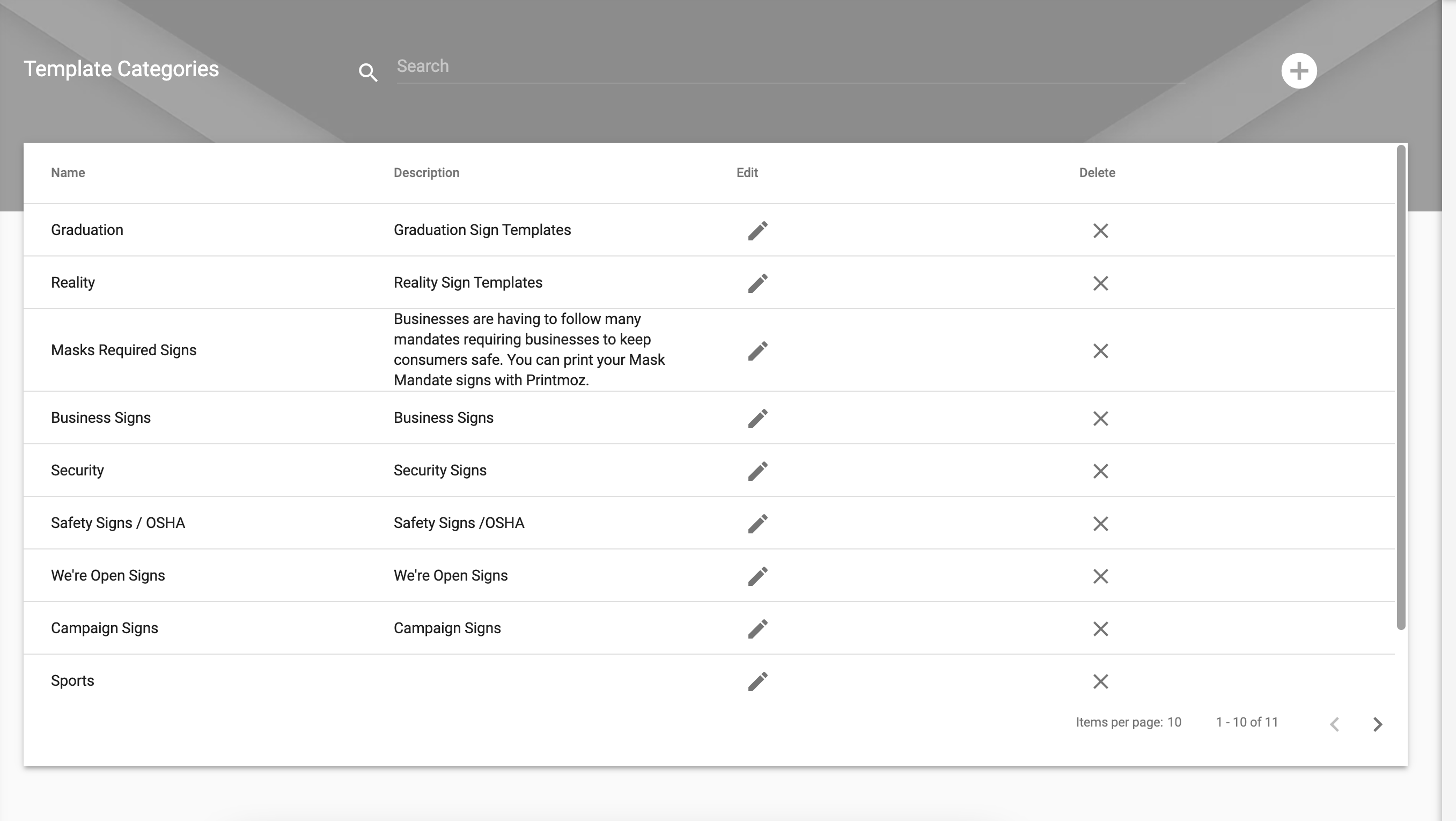Delete the Business Signs category

coord(1100,419)
